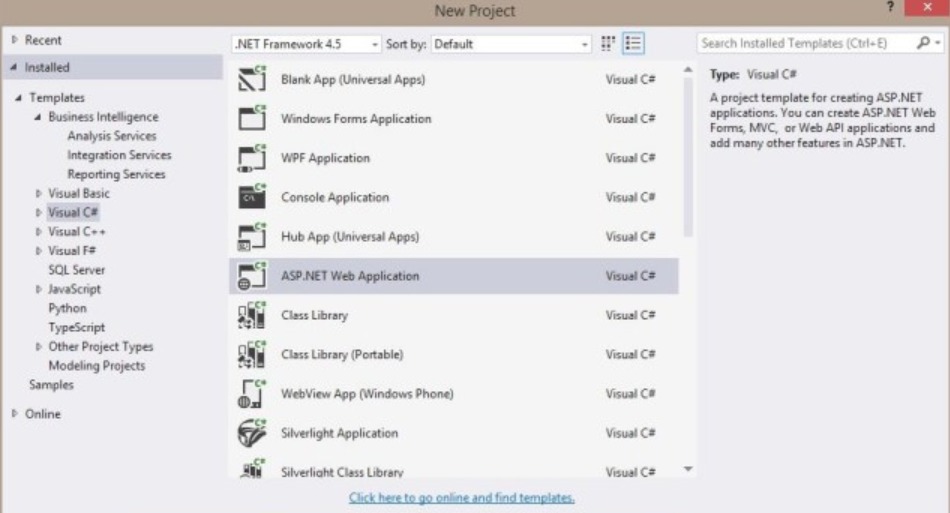Select the 'Class Library (Portable)' template name
Image resolution: width=950 pixels, height=513 pixels.
pos(342,355)
